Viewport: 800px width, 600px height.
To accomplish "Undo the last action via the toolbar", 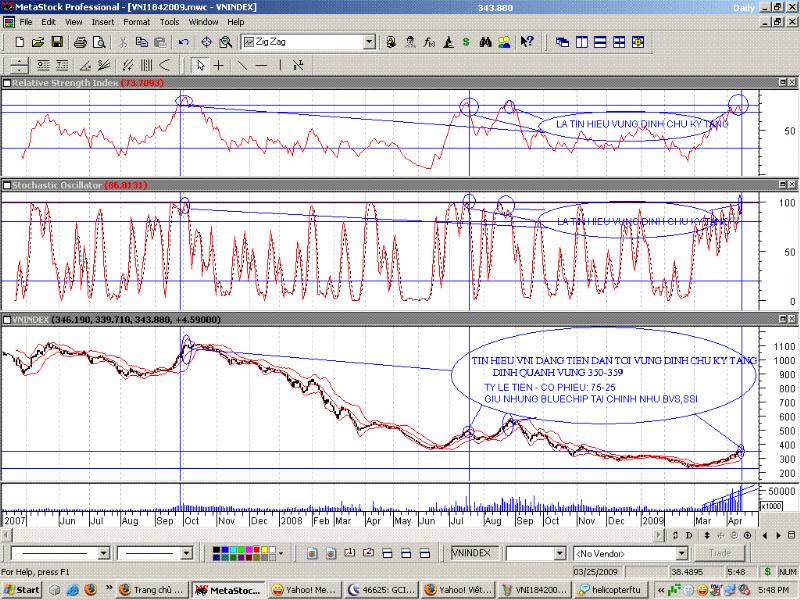I will (183, 42).
